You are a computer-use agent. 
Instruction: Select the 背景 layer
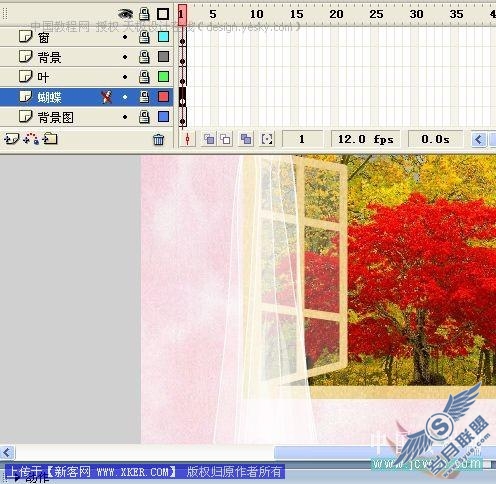[x=86, y=57]
